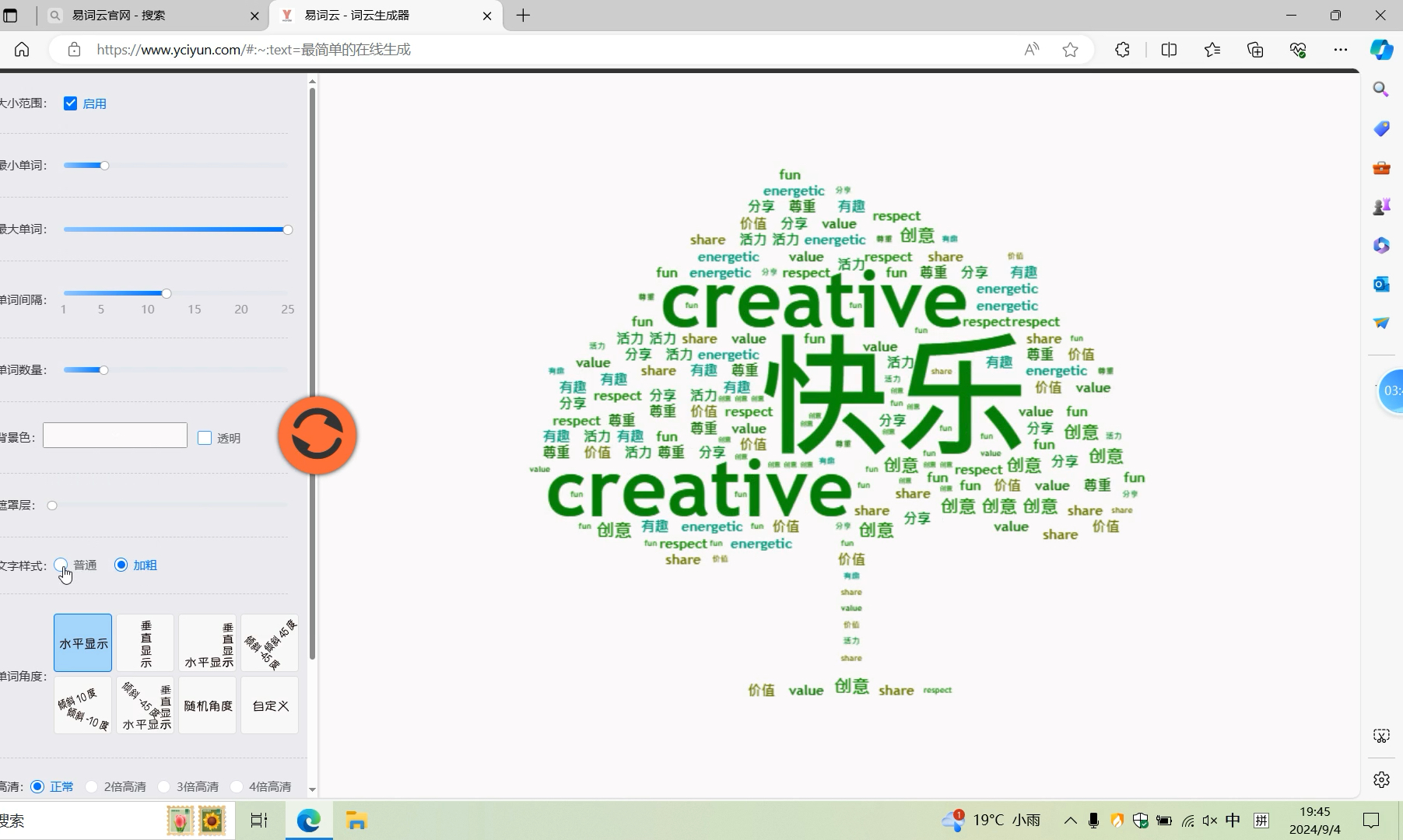Screen dimensions: 1403x840
Task: Click the browser address bar
Action: pos(545,49)
